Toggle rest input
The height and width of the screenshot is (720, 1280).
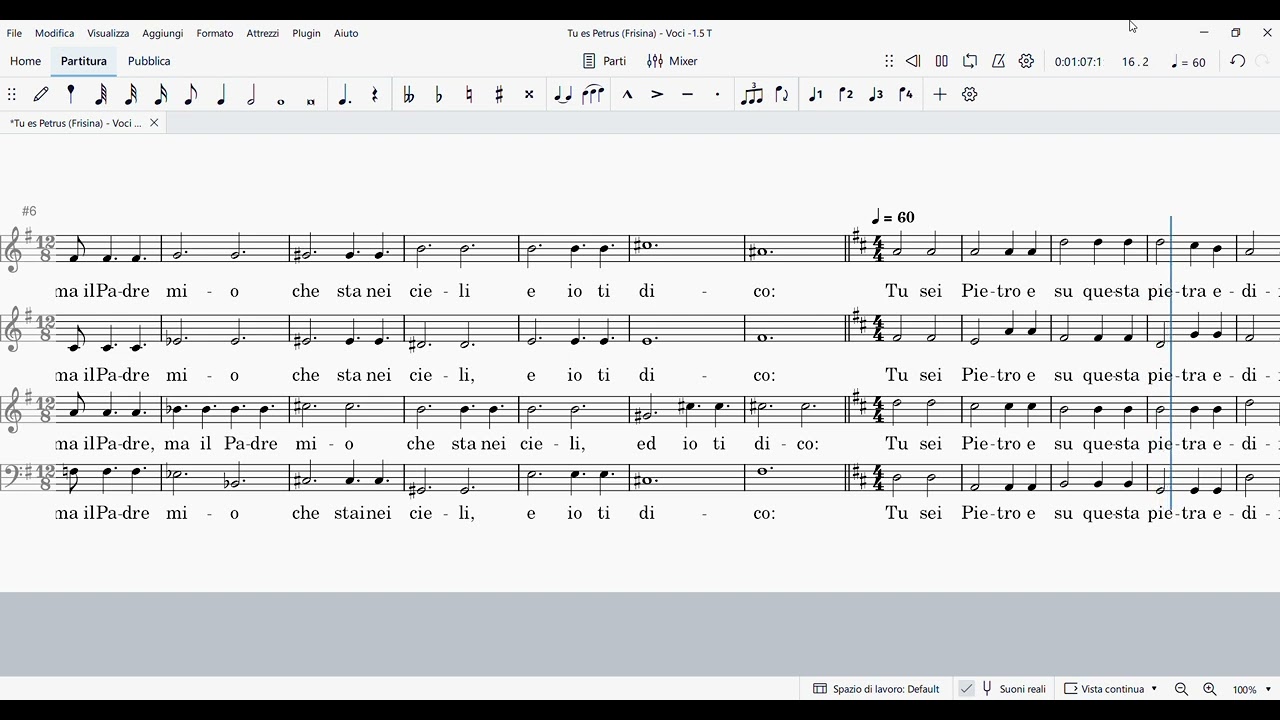(375, 94)
